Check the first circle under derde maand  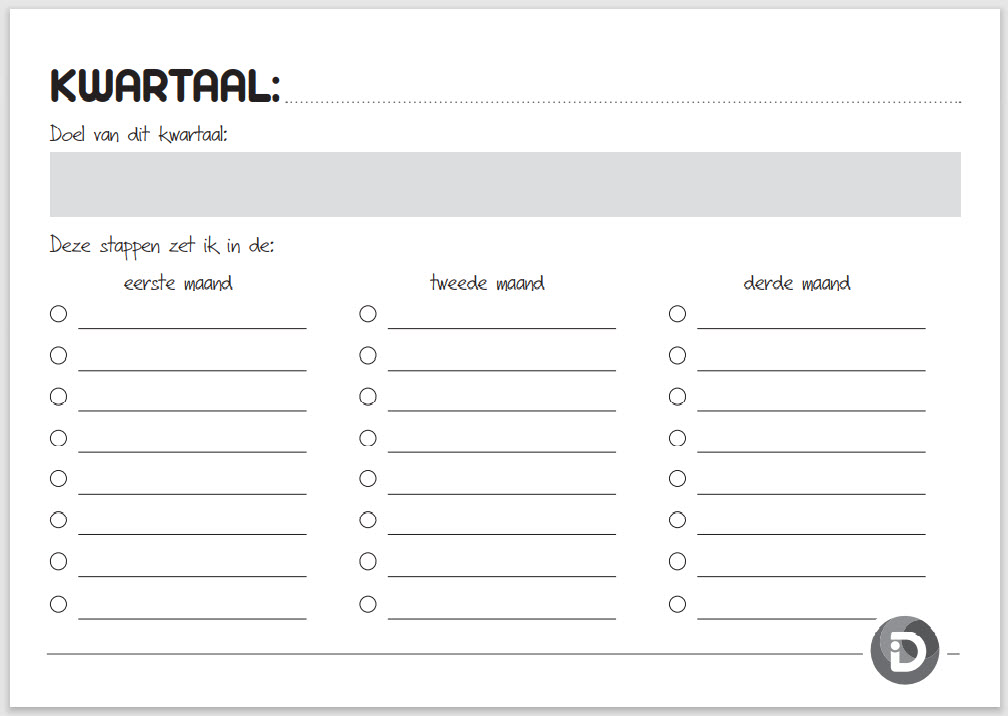click(x=677, y=314)
